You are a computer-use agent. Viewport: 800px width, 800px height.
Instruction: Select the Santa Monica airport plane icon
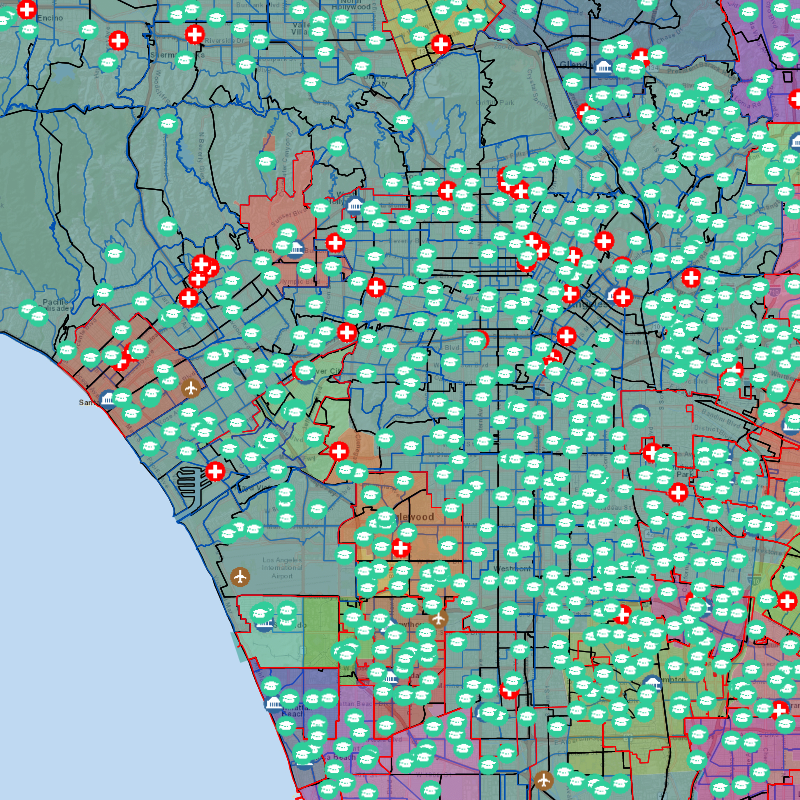(x=191, y=387)
